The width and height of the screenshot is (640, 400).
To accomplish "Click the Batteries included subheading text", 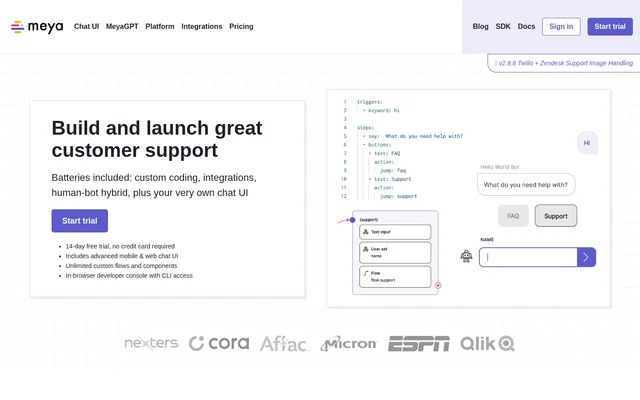I will pyautogui.click(x=154, y=185).
